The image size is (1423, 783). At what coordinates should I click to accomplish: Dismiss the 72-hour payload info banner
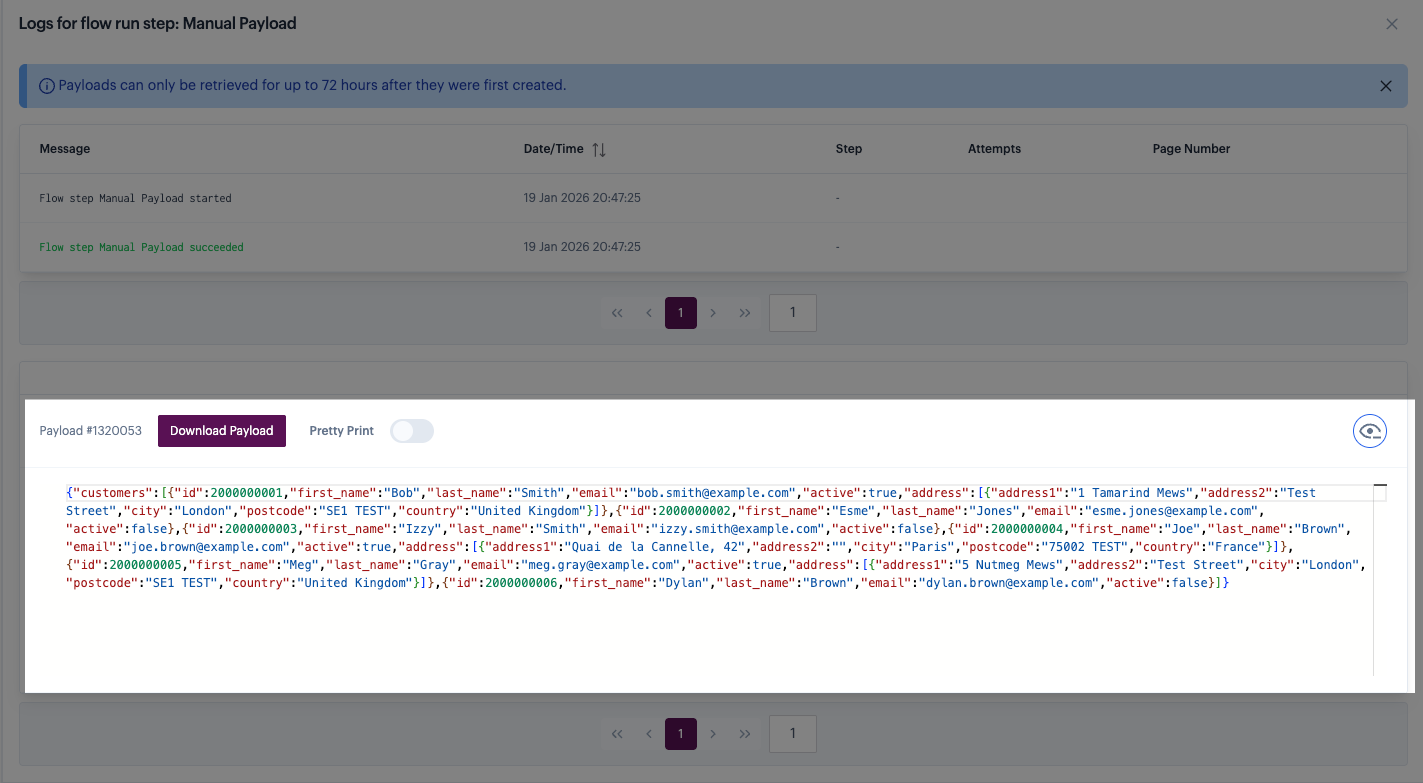pyautogui.click(x=1385, y=86)
